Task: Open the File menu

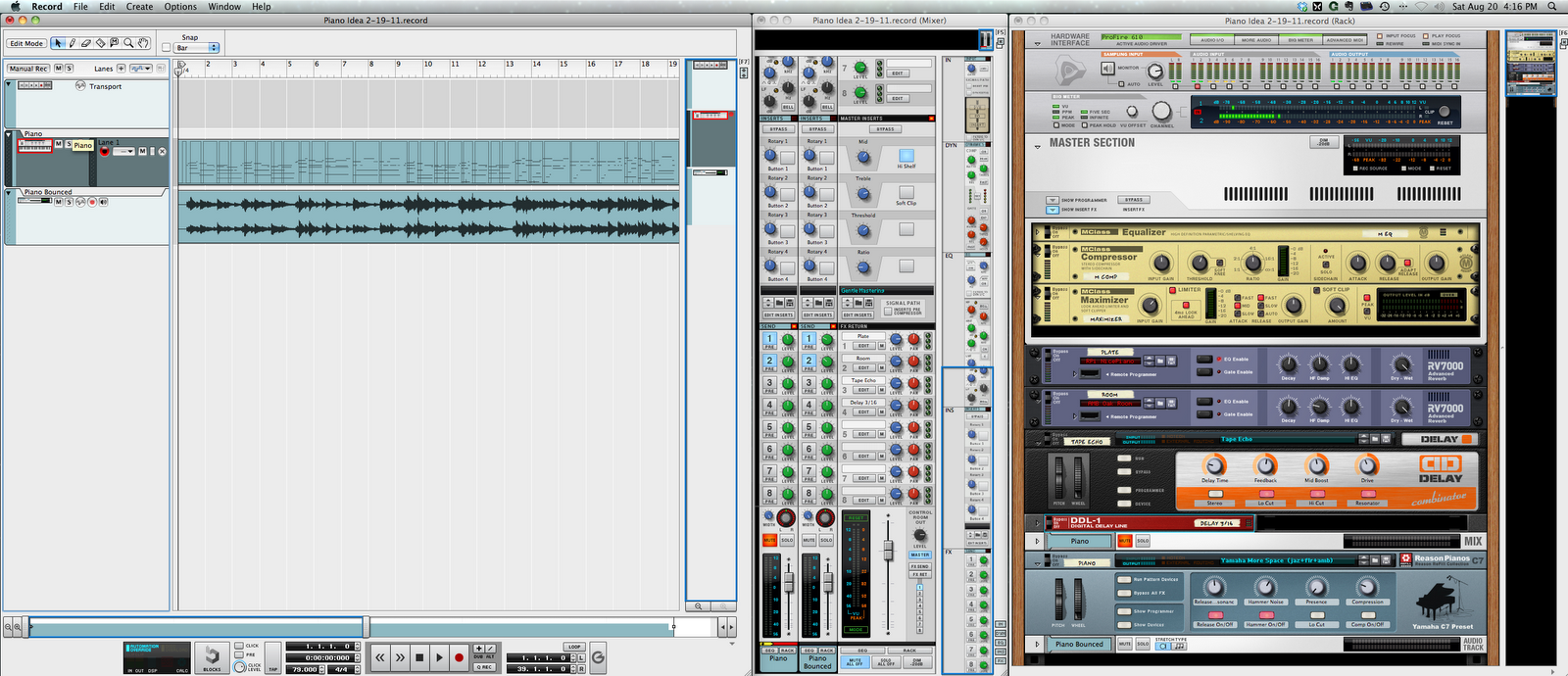Action: [80, 6]
